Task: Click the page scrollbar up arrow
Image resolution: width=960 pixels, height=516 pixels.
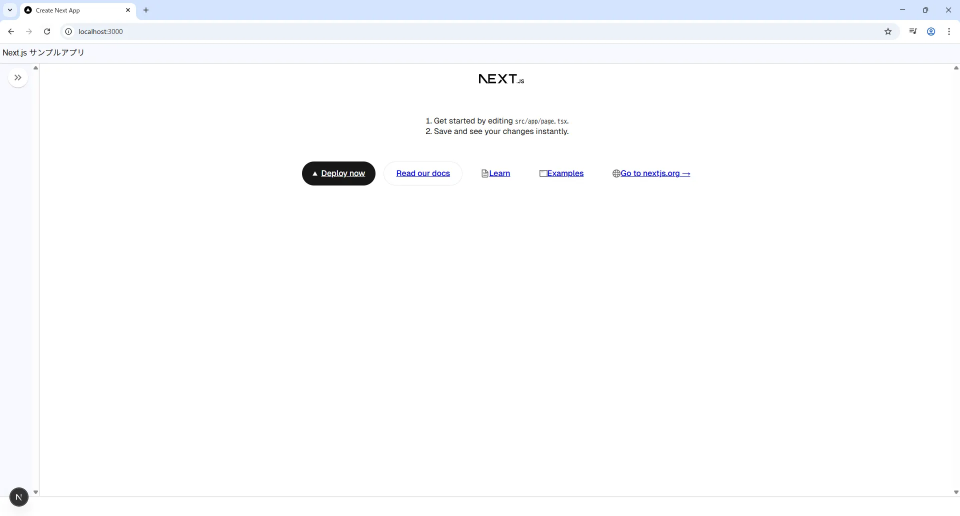Action: (x=956, y=68)
